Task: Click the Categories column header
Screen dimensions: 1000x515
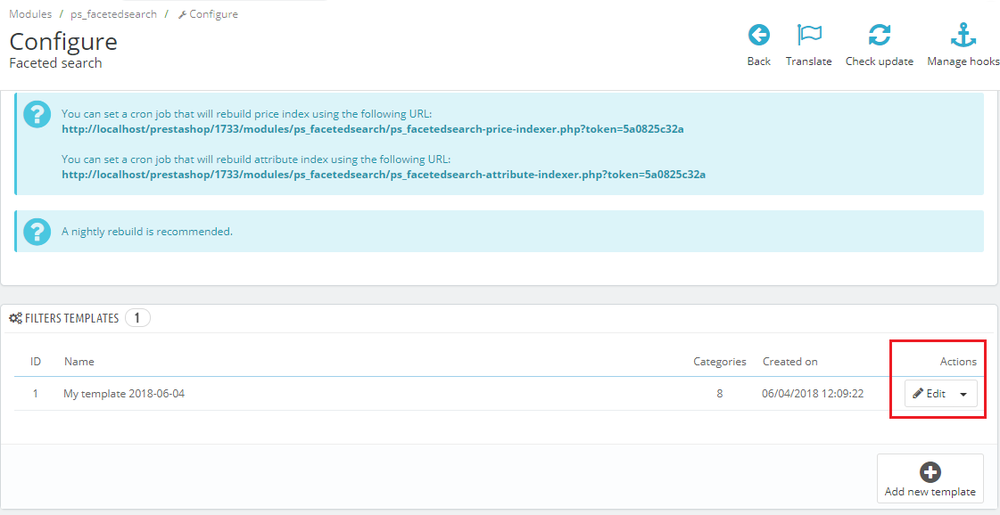Action: (x=719, y=361)
